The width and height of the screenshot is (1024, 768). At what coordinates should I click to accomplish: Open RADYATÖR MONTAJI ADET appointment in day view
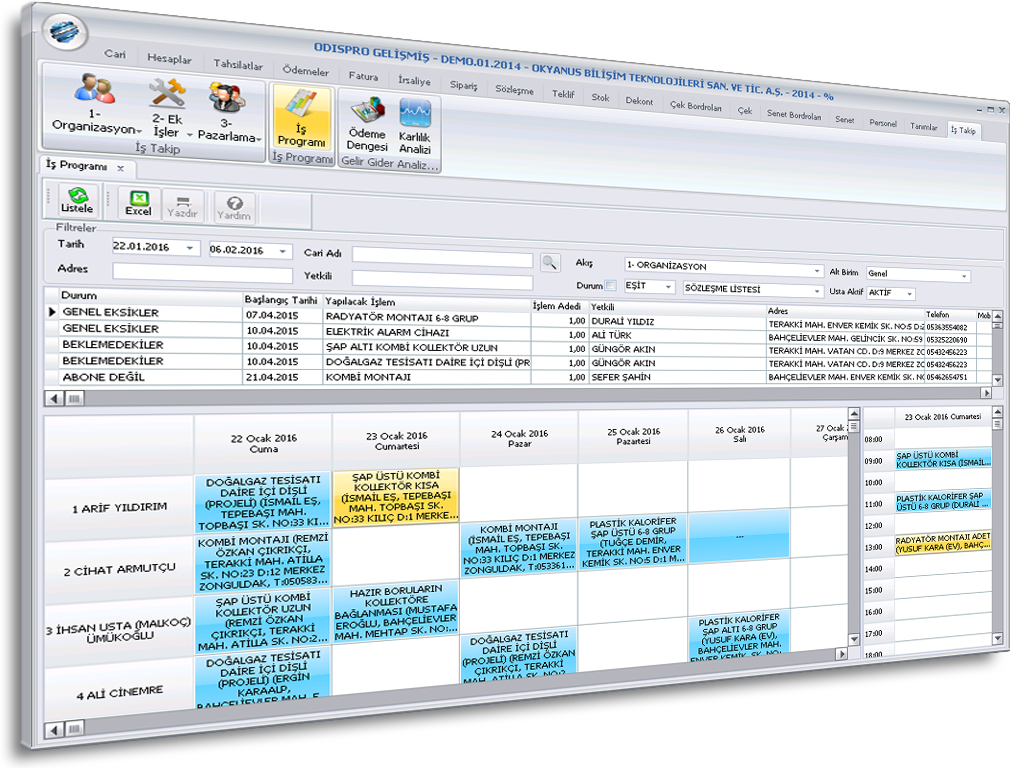[942, 543]
